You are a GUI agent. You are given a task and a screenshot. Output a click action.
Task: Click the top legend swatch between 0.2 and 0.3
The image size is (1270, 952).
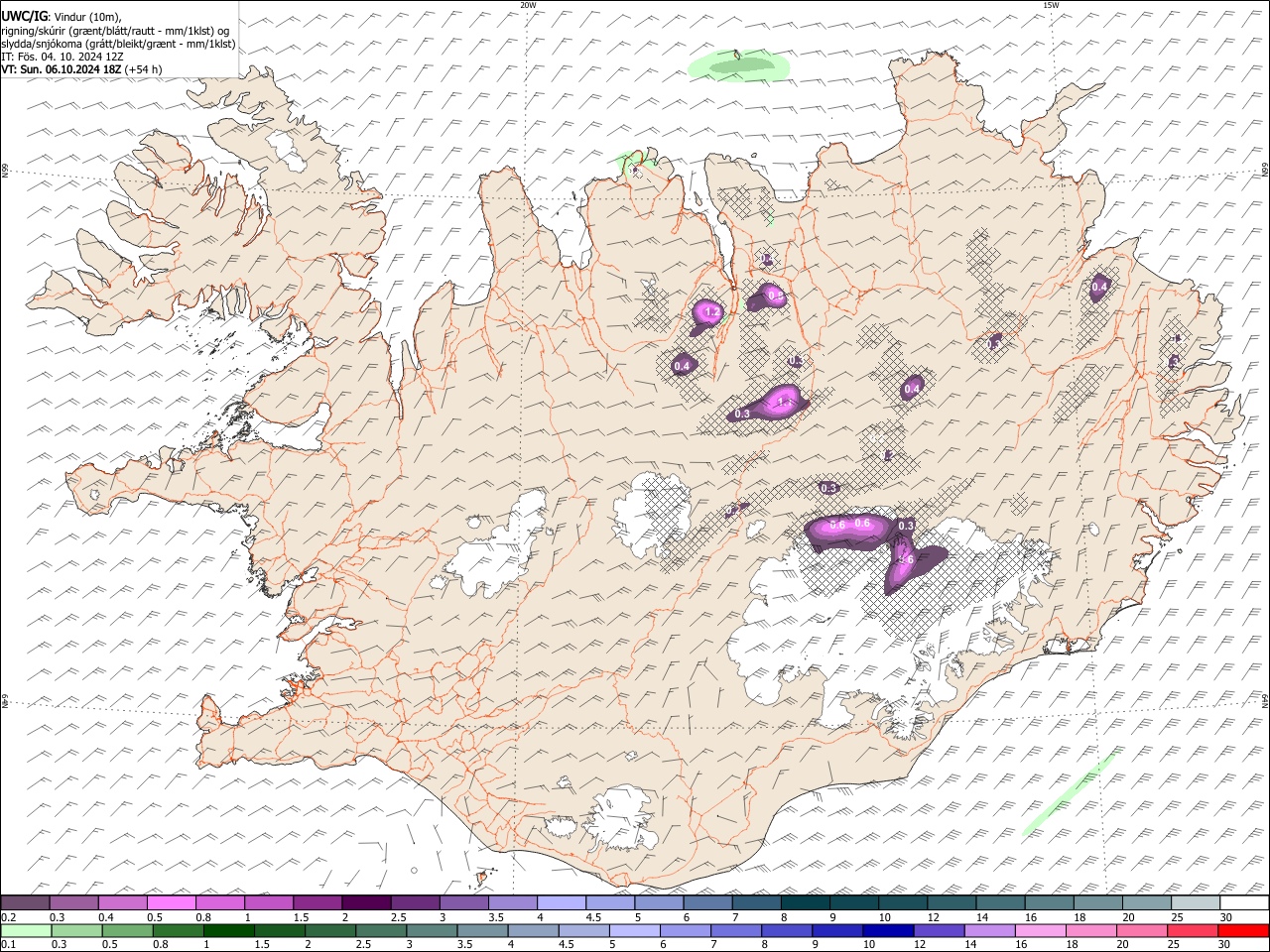point(25,902)
